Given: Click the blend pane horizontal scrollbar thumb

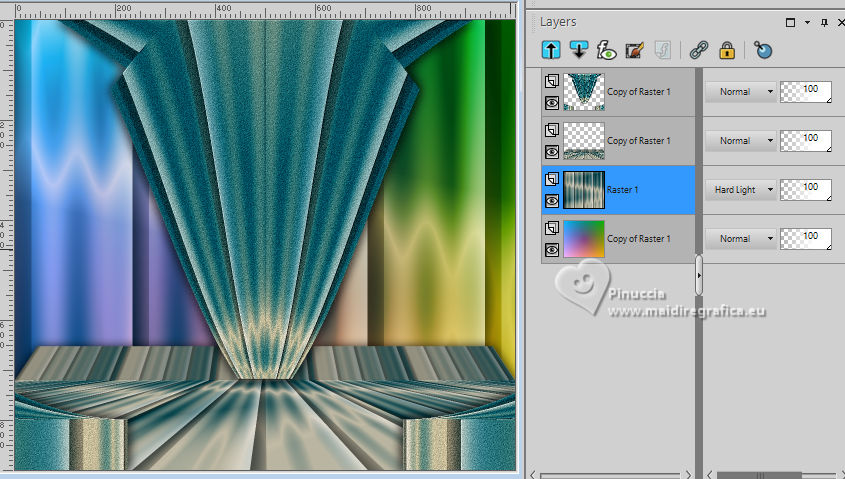Looking at the screenshot, I should point(760,475).
